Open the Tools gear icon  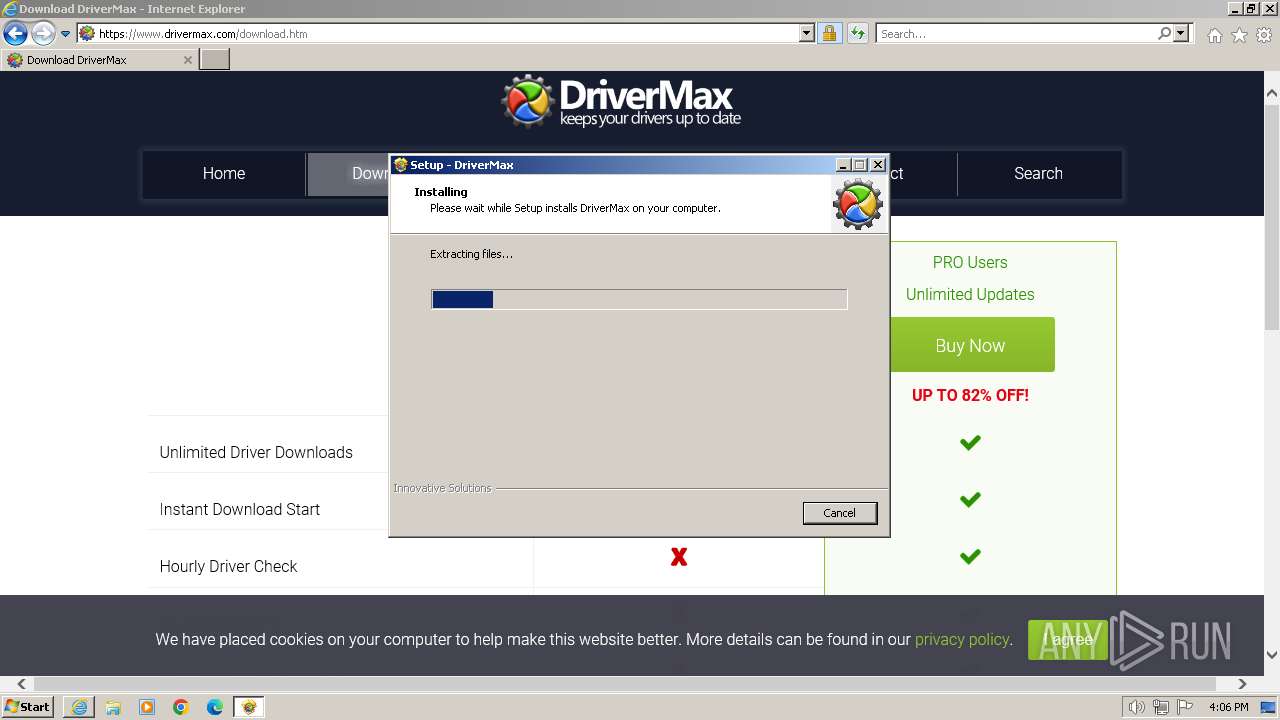pyautogui.click(x=1264, y=35)
